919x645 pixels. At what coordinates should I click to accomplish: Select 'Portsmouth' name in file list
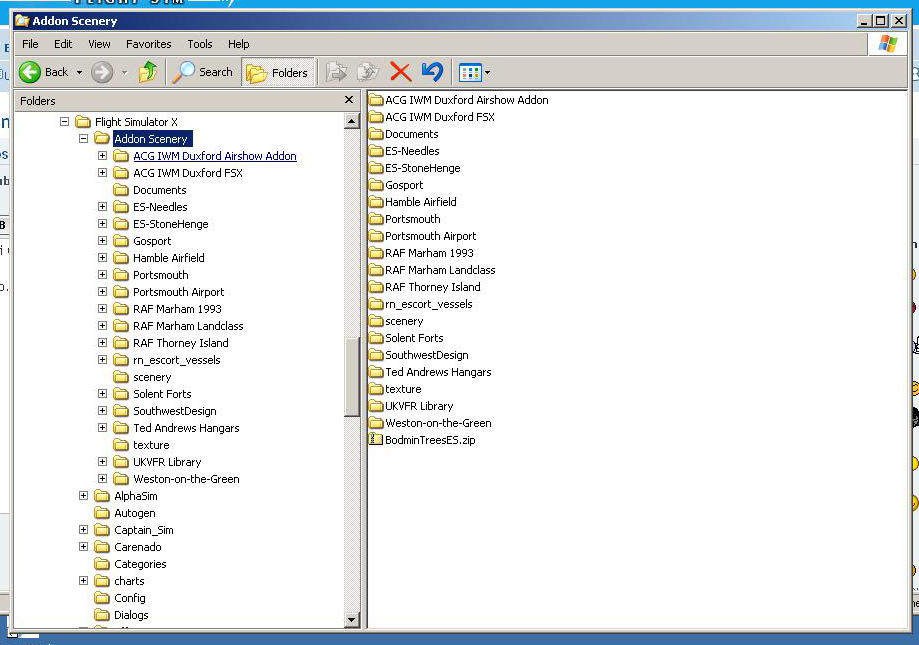413,219
